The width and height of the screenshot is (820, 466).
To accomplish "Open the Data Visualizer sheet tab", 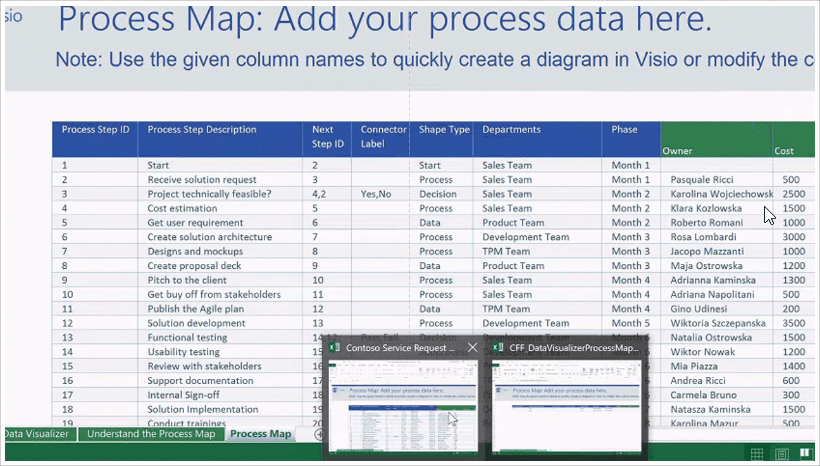I will coord(36,434).
